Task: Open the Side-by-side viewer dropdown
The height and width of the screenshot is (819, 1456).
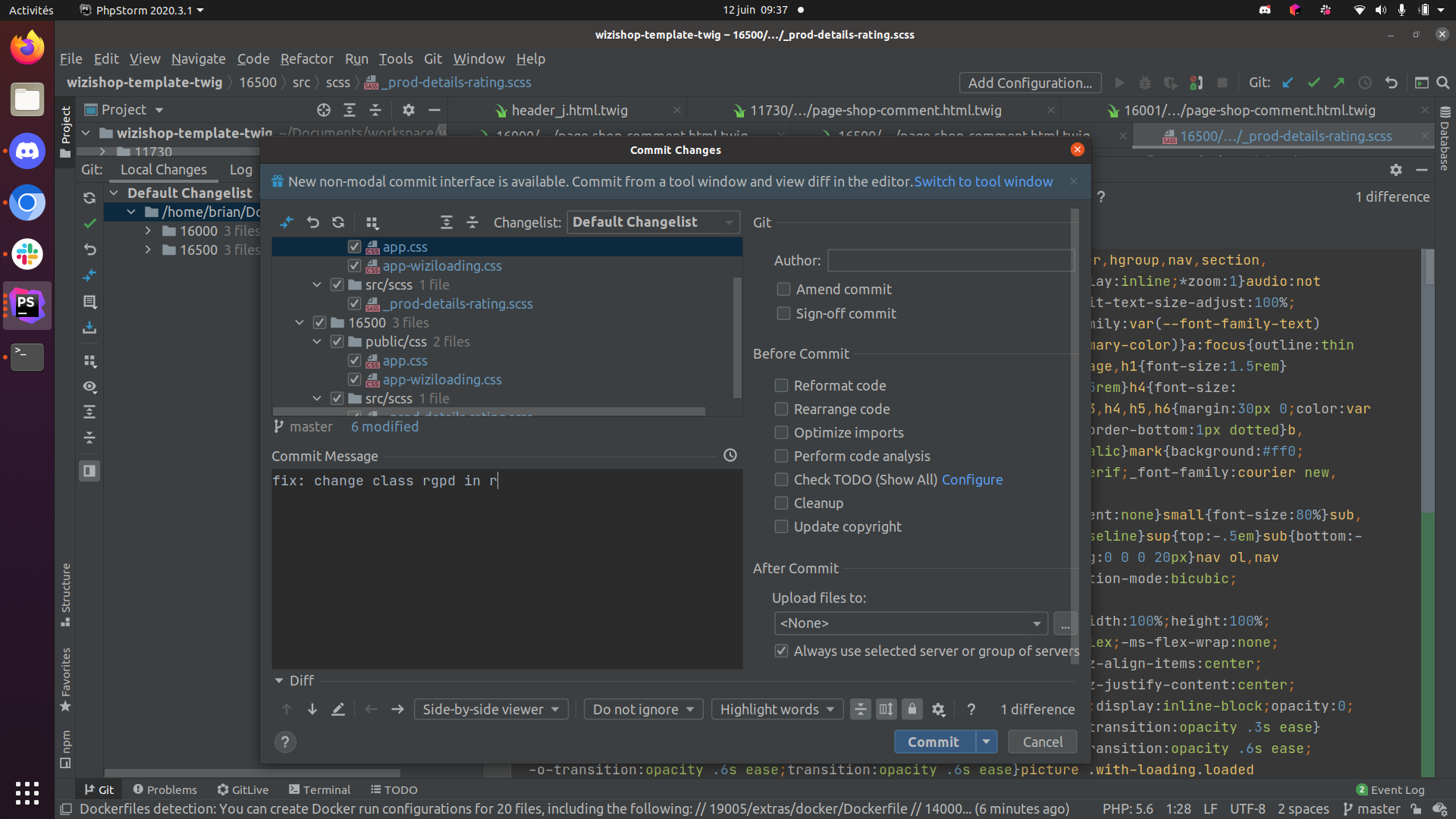Action: point(491,709)
